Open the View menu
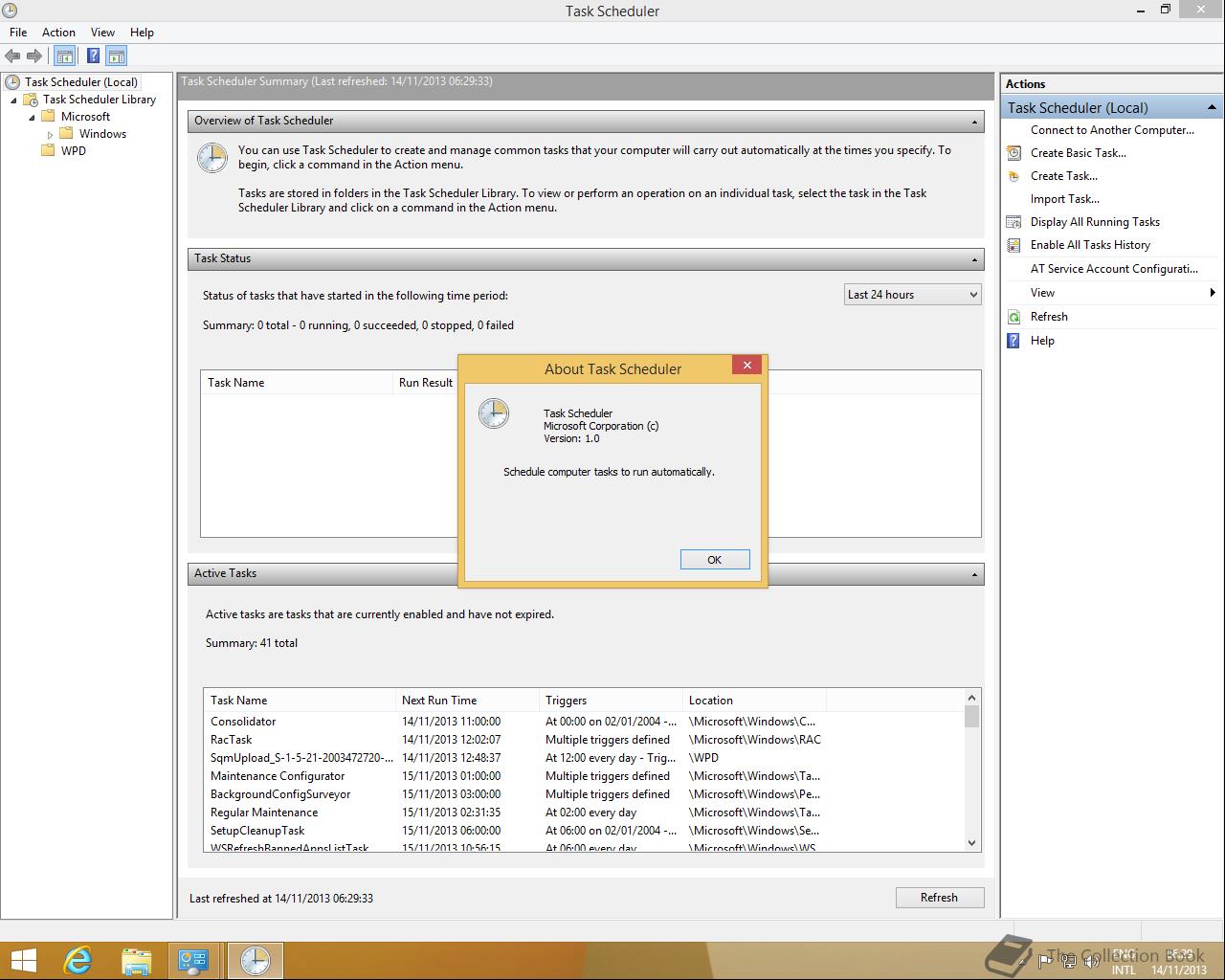The image size is (1225, 980). pyautogui.click(x=102, y=33)
